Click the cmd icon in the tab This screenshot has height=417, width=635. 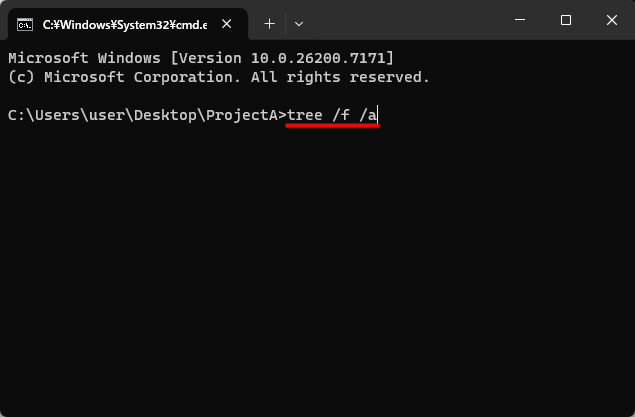coord(25,22)
